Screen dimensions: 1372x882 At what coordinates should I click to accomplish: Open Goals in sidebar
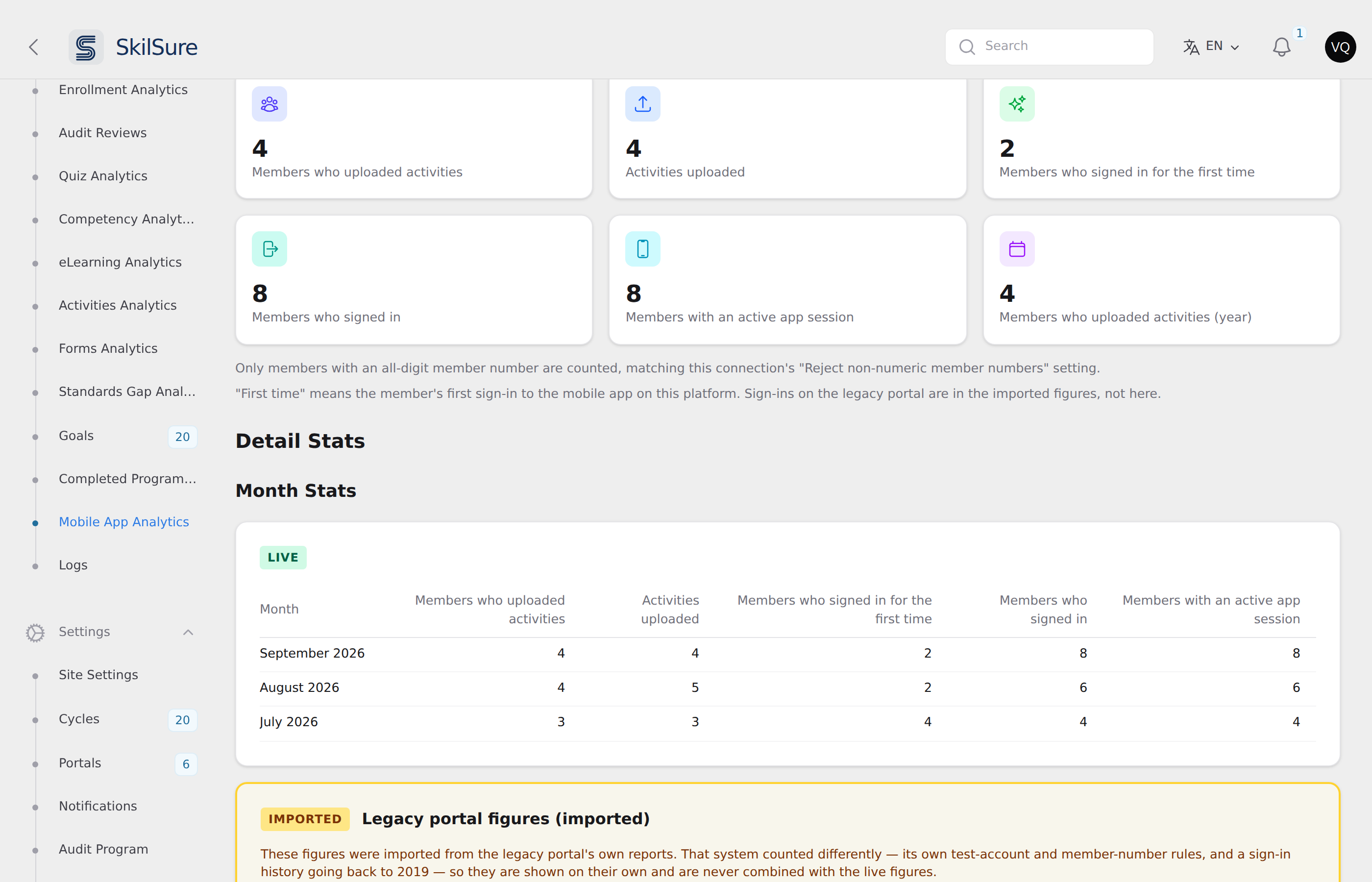pos(76,436)
